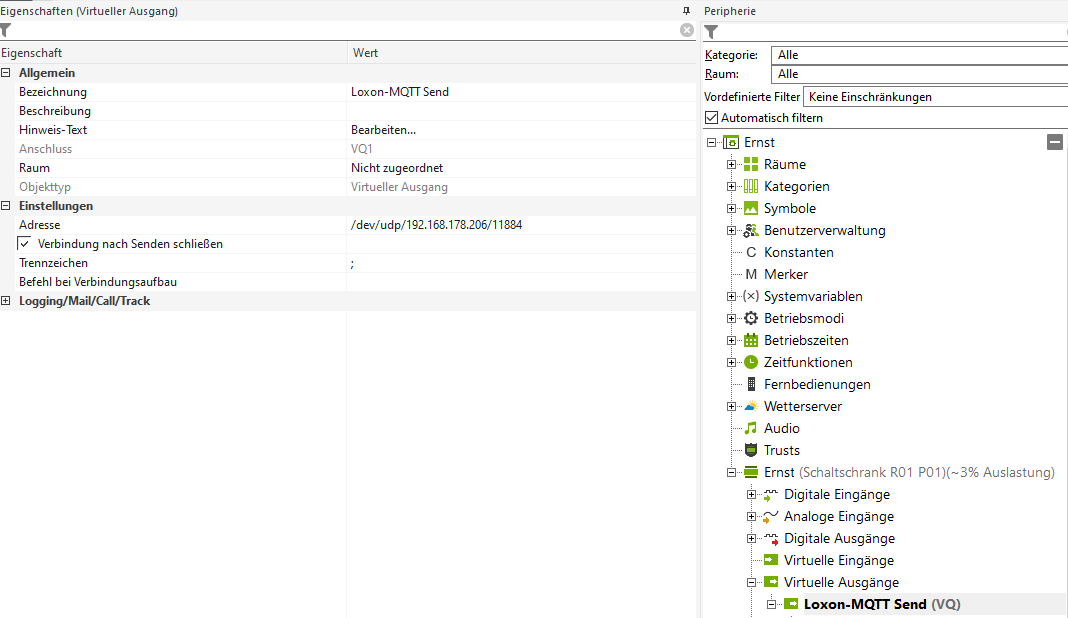Open the Vordefinierte Filter dropdown
The width and height of the screenshot is (1068, 618).
click(x=935, y=97)
